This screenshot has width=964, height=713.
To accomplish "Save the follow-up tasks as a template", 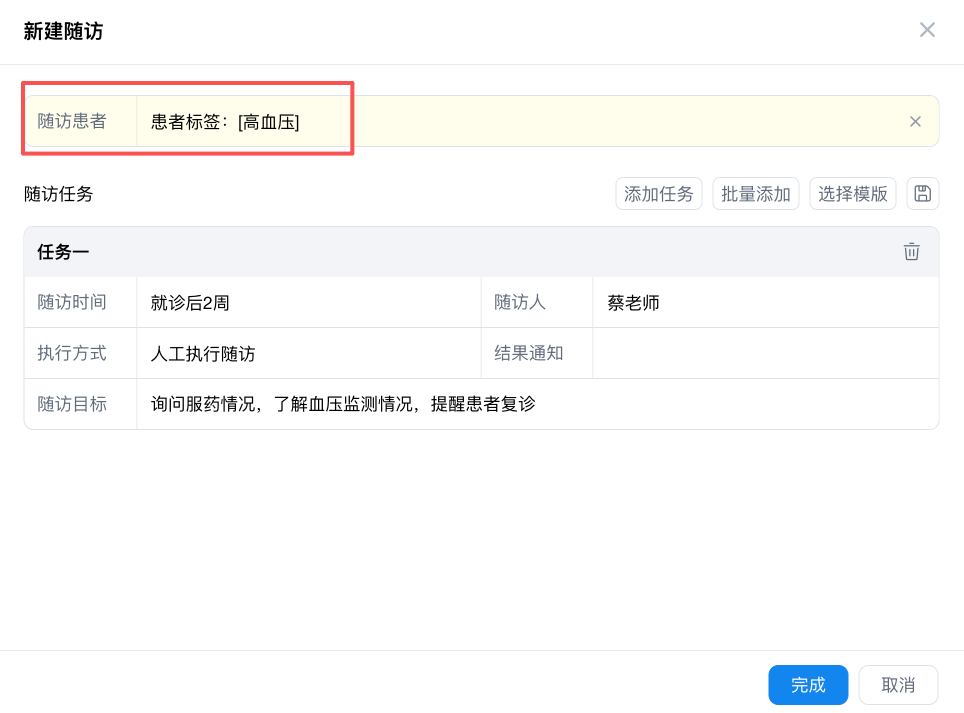I will (x=922, y=193).
